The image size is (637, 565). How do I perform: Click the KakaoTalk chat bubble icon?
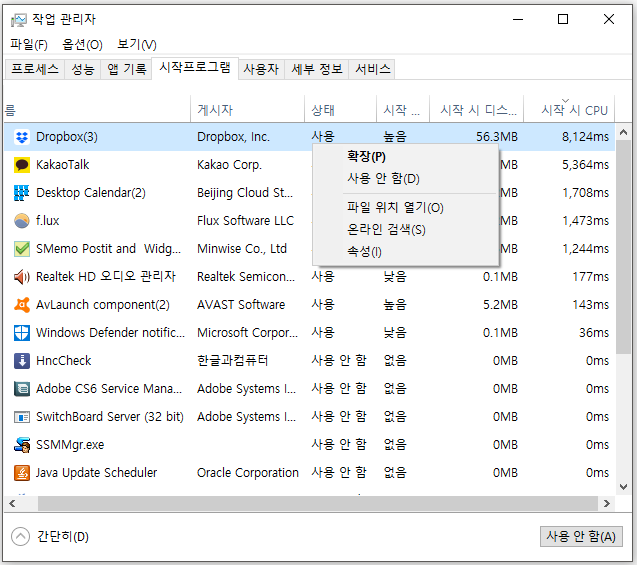point(22,165)
